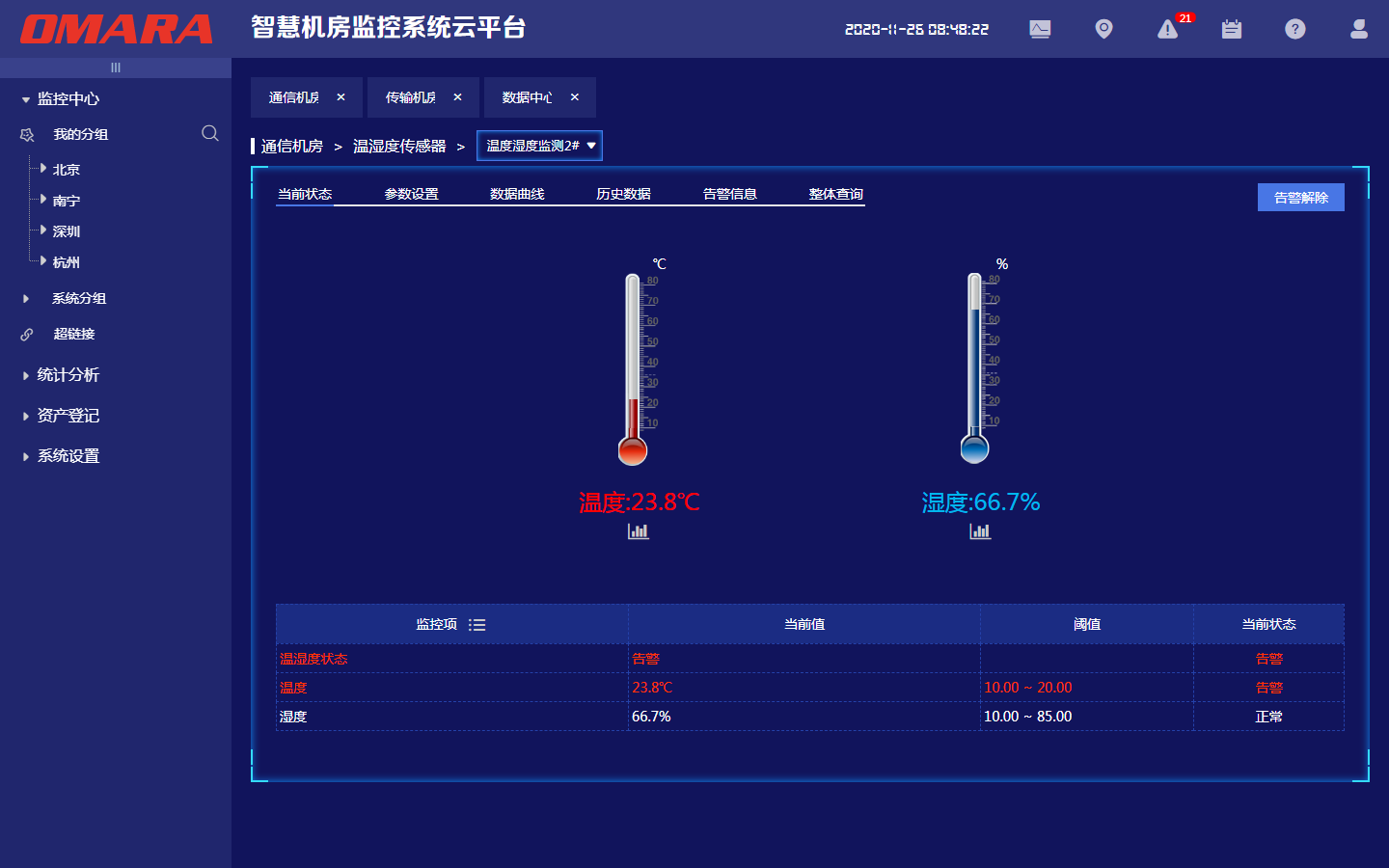Viewport: 1389px width, 868px height.
Task: Switch to the 历史数据 tab
Action: [623, 194]
